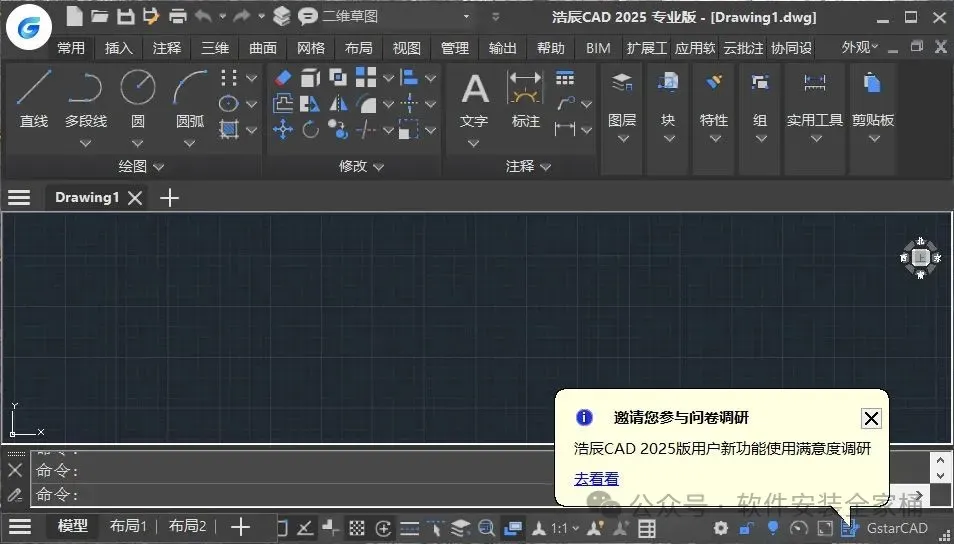Select the 直线 line tool
This screenshot has width=954, height=544.
coord(33,97)
